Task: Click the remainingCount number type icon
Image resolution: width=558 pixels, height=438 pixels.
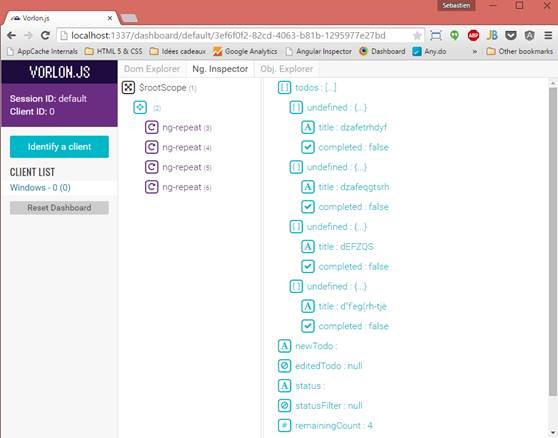Action: (x=284, y=426)
